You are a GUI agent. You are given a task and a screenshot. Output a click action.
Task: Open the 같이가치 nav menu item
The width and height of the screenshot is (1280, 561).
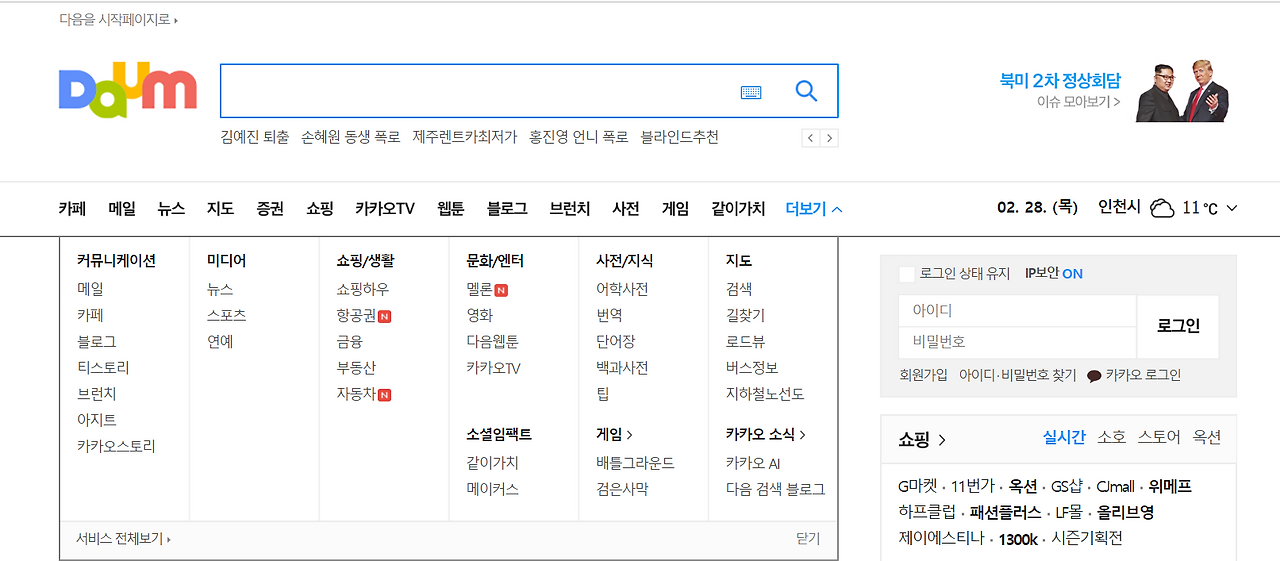point(738,209)
